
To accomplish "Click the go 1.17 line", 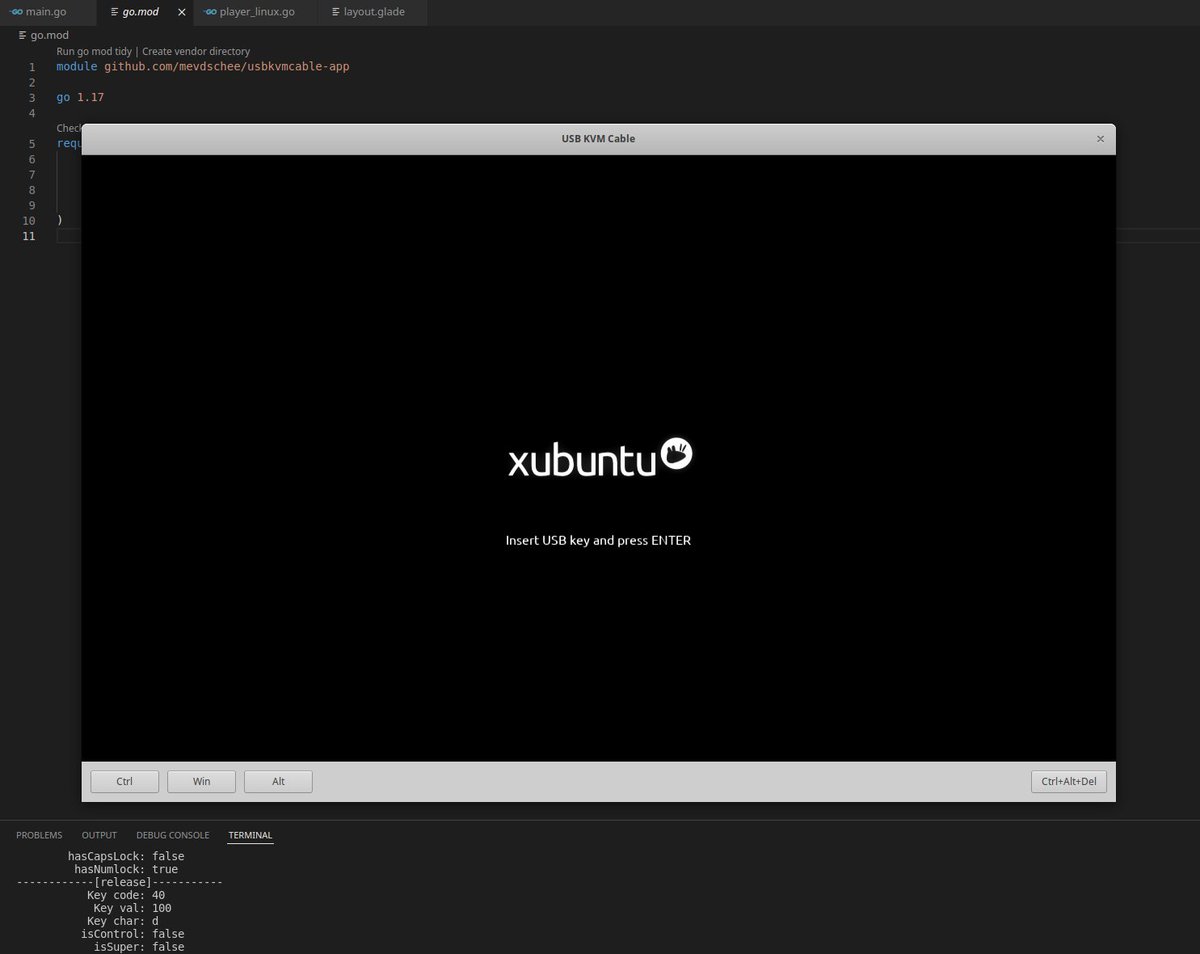I will click(80, 97).
